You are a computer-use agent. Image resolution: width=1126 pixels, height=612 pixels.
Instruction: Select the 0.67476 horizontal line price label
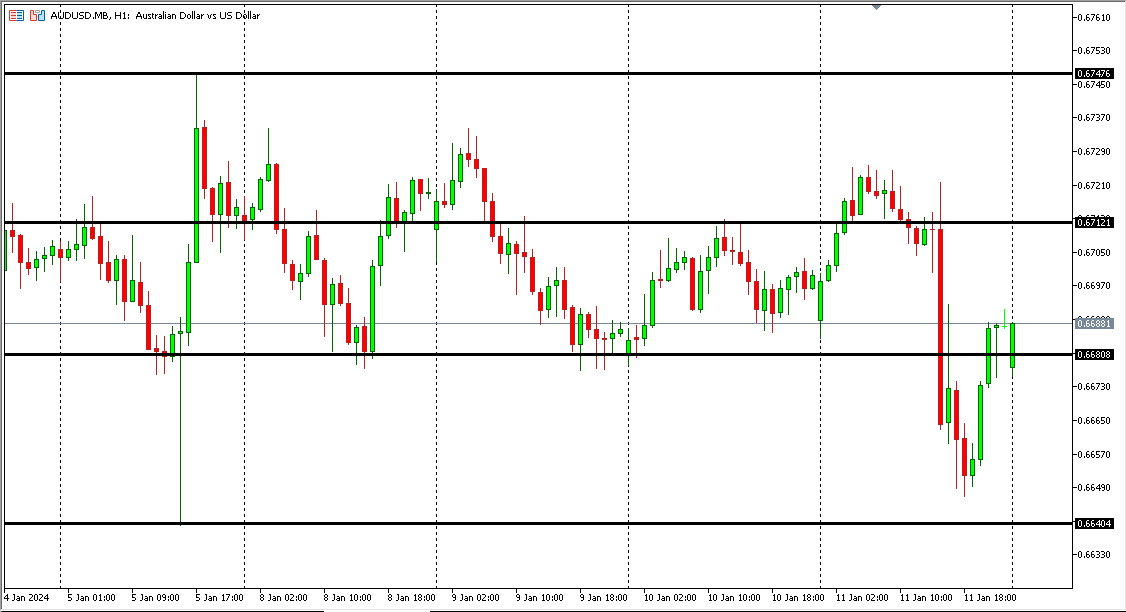pyautogui.click(x=1094, y=73)
